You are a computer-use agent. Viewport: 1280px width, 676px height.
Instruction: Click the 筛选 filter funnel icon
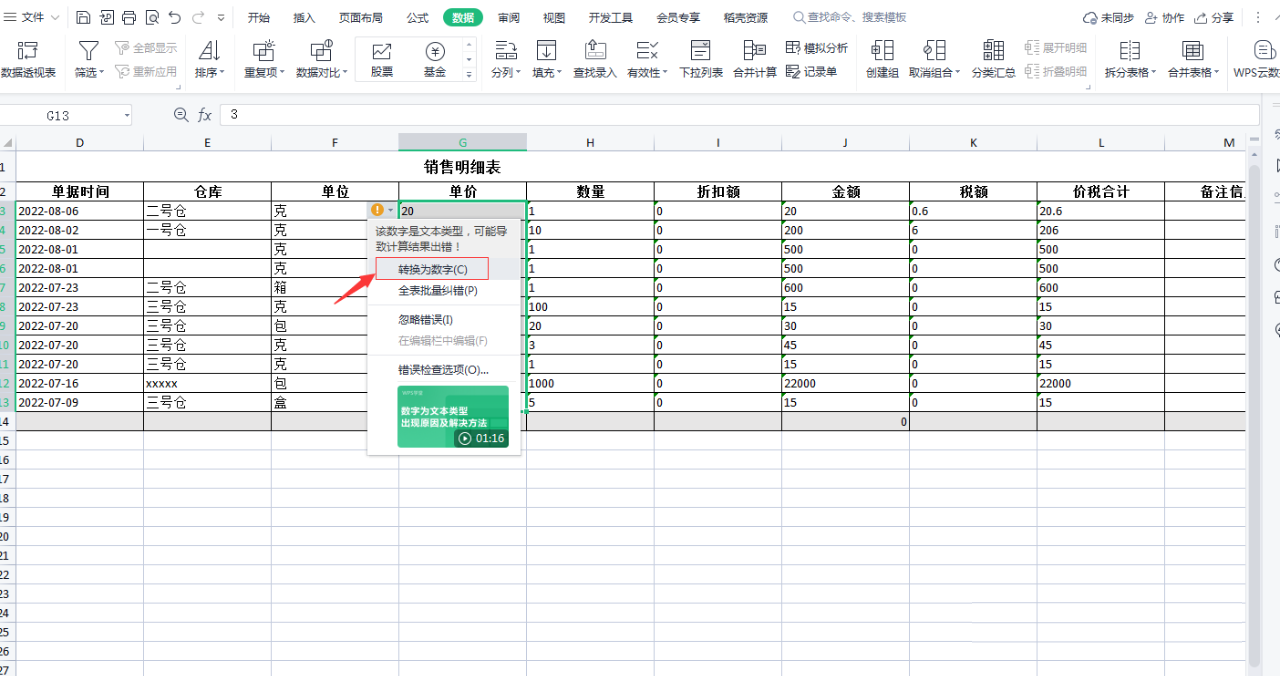(88, 50)
